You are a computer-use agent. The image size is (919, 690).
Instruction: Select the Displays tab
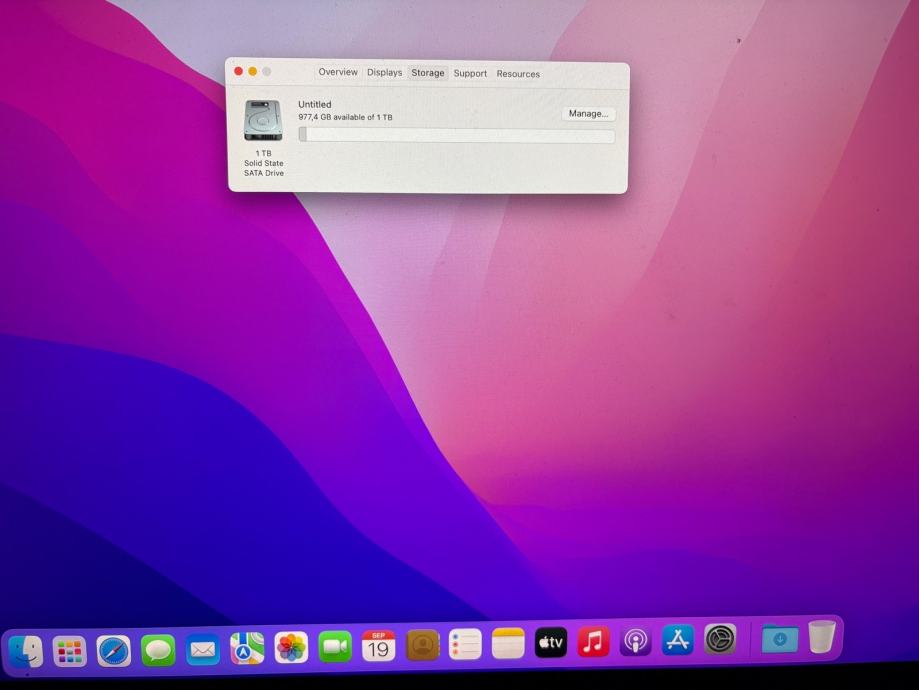(x=384, y=73)
